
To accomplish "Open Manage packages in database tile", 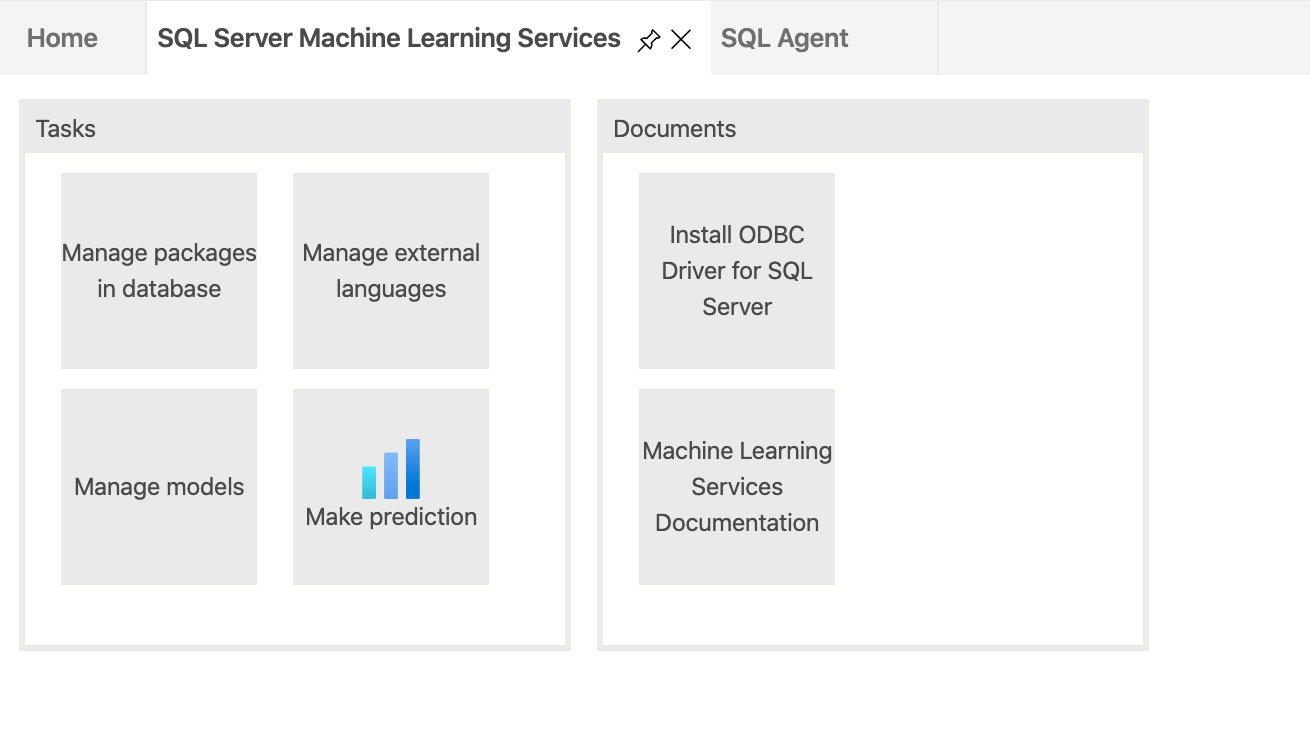I will coord(159,271).
